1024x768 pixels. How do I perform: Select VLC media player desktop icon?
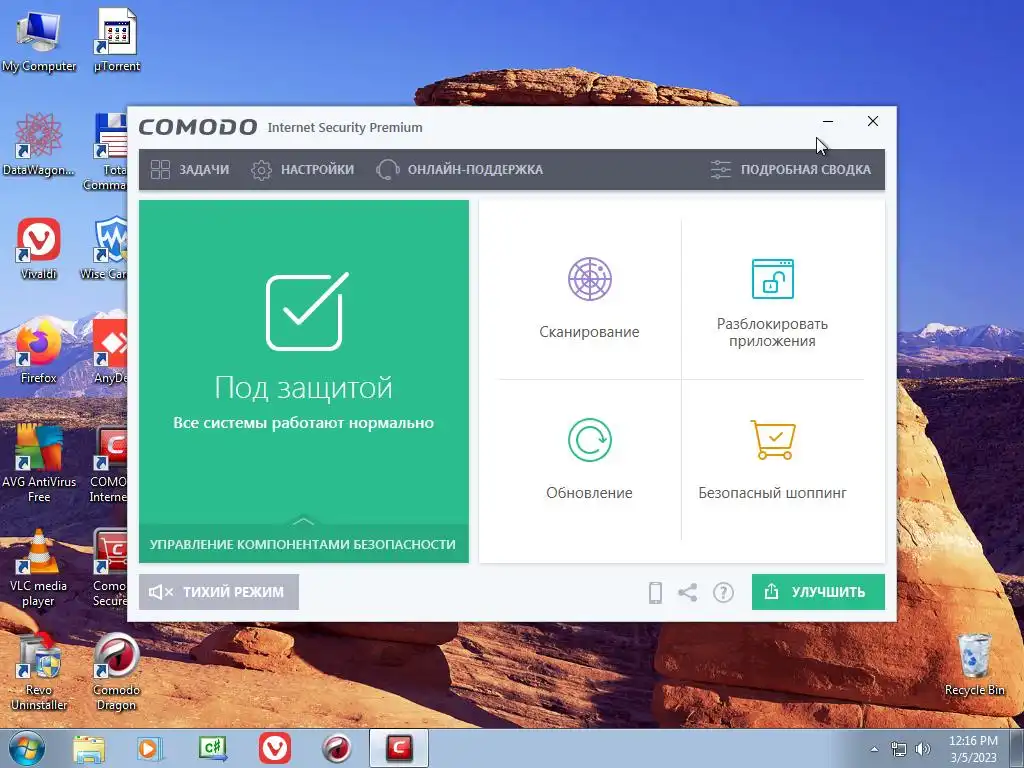pos(39,568)
